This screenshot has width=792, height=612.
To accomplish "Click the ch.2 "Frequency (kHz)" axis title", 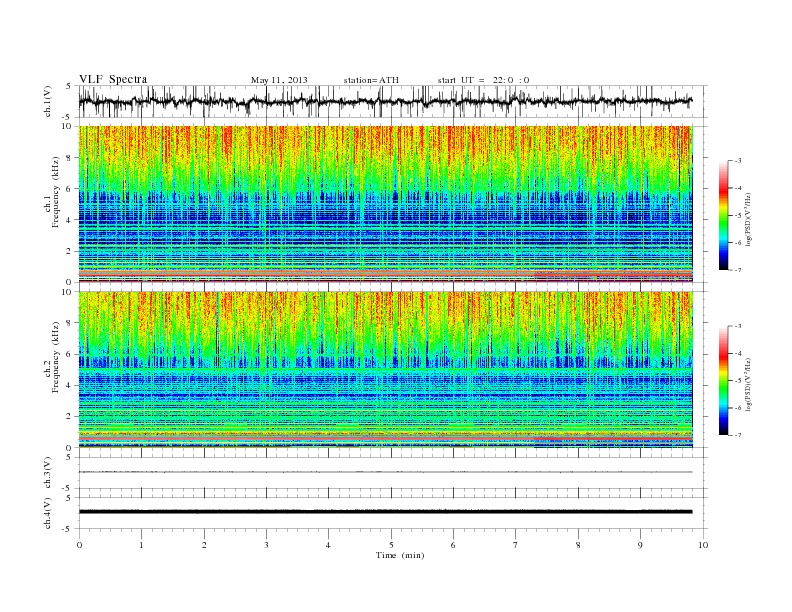I will pos(56,356).
